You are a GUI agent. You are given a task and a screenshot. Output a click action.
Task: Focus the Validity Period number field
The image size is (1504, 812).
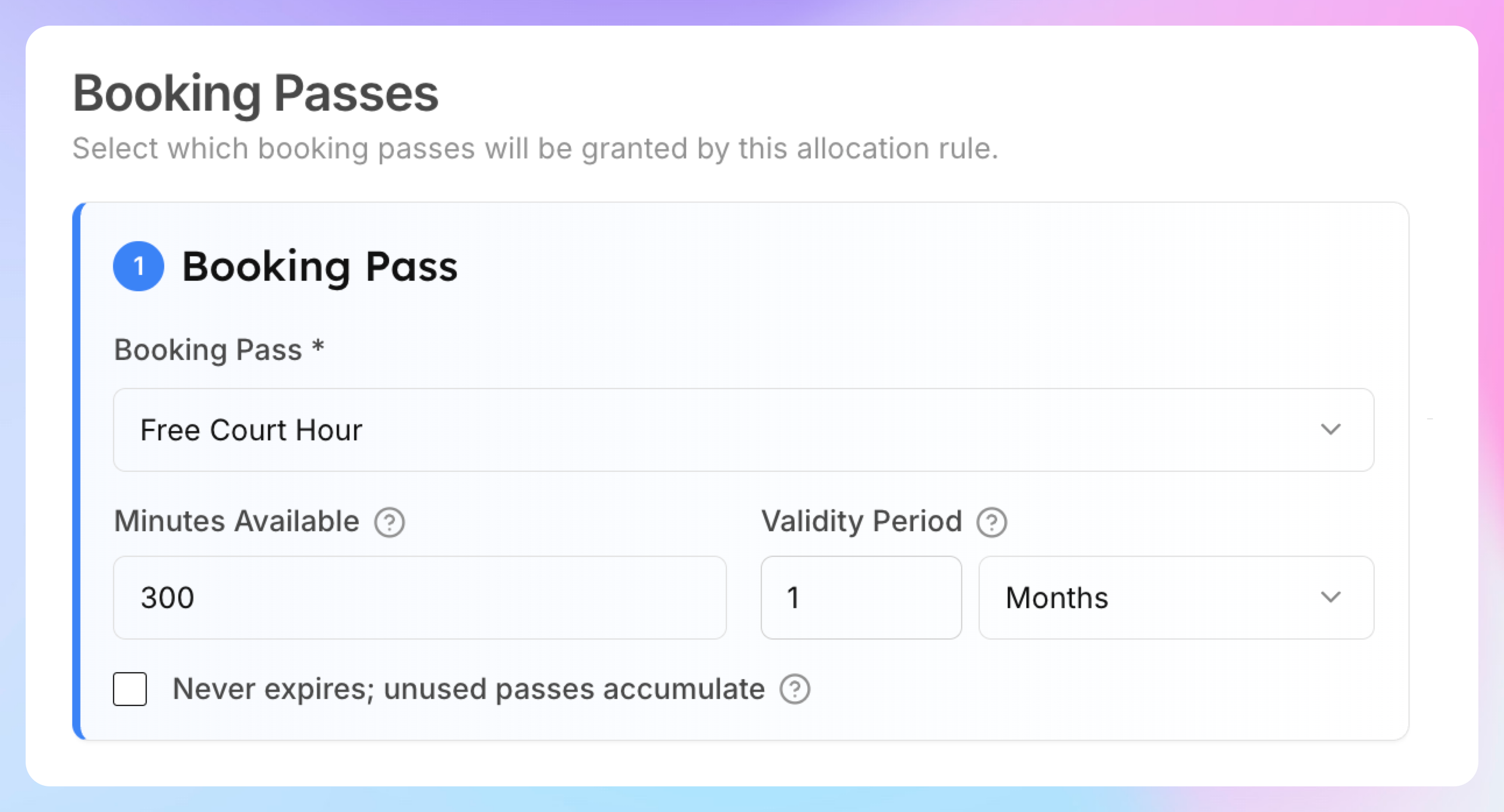coord(861,598)
